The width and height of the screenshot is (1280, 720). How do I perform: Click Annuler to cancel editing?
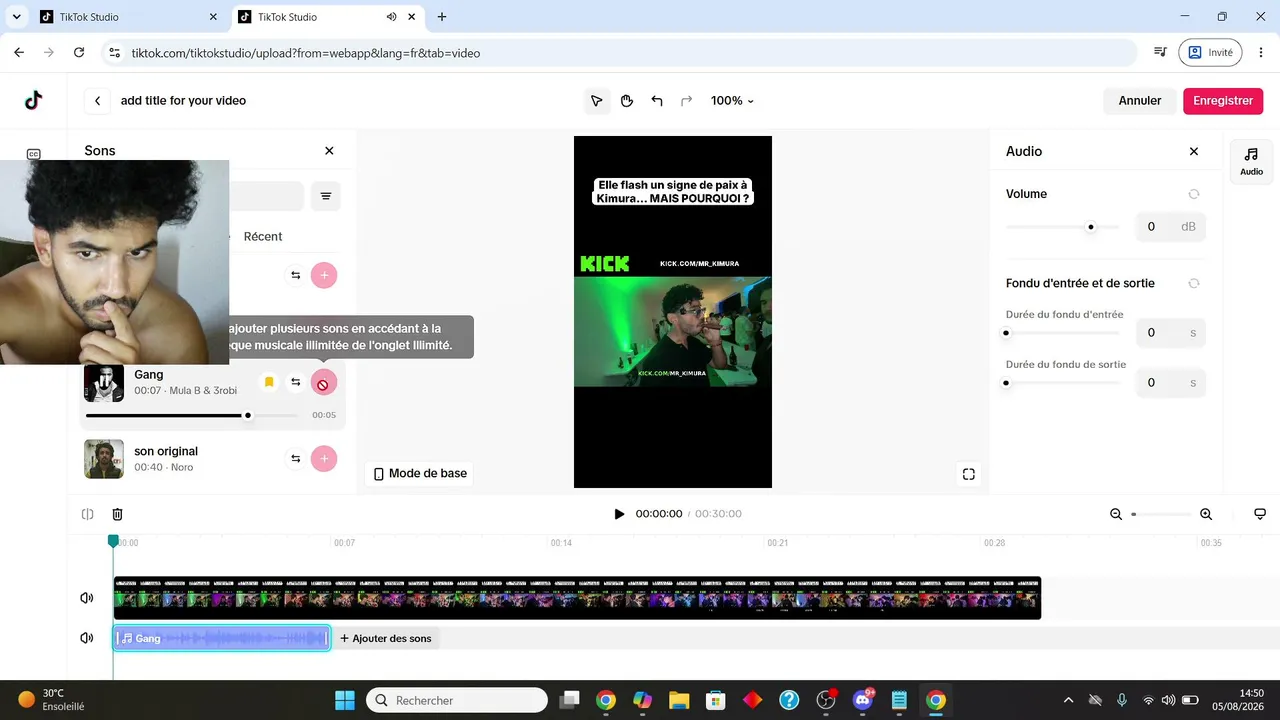[x=1140, y=101]
